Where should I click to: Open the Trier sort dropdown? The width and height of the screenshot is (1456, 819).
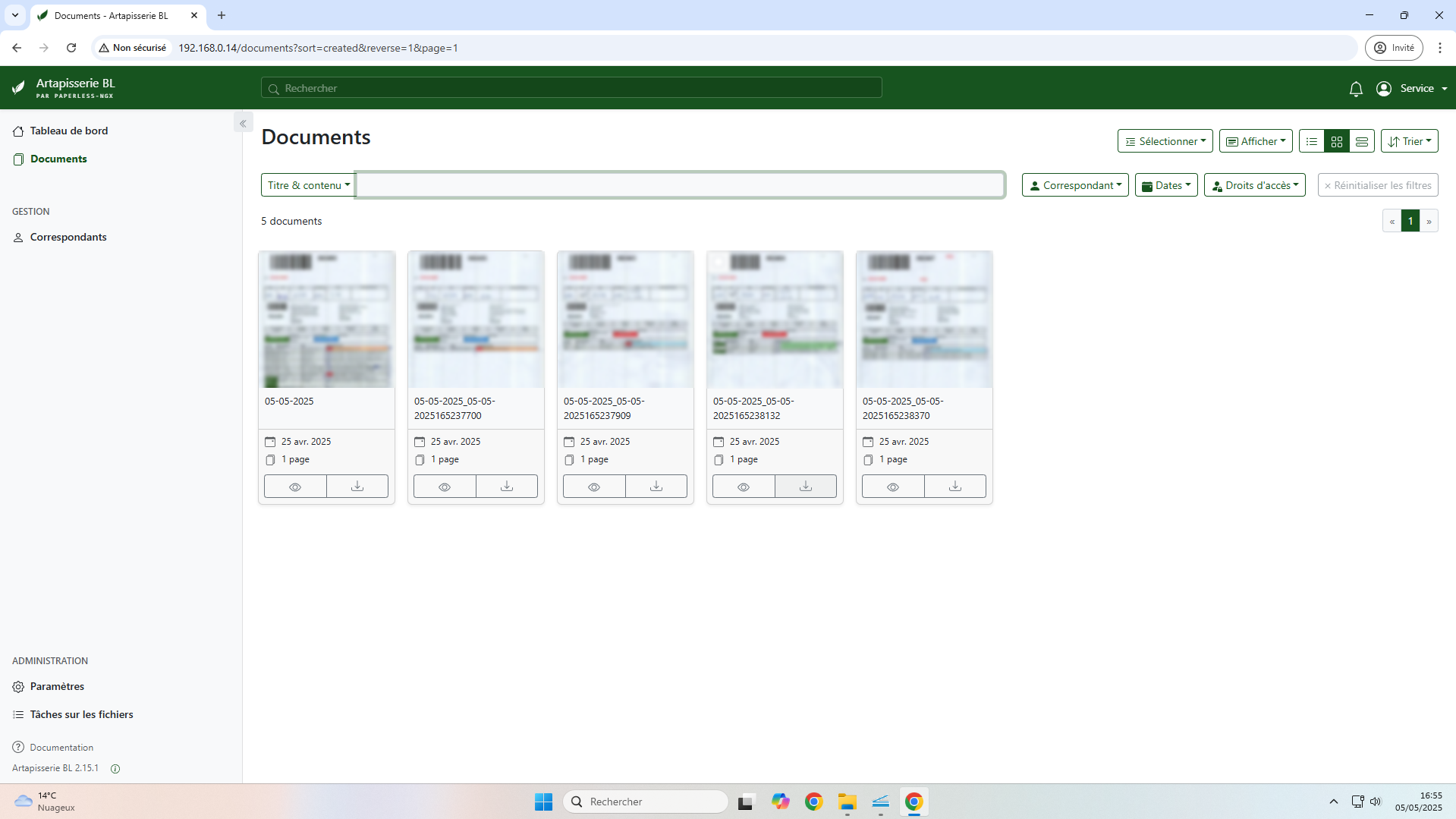point(1409,141)
